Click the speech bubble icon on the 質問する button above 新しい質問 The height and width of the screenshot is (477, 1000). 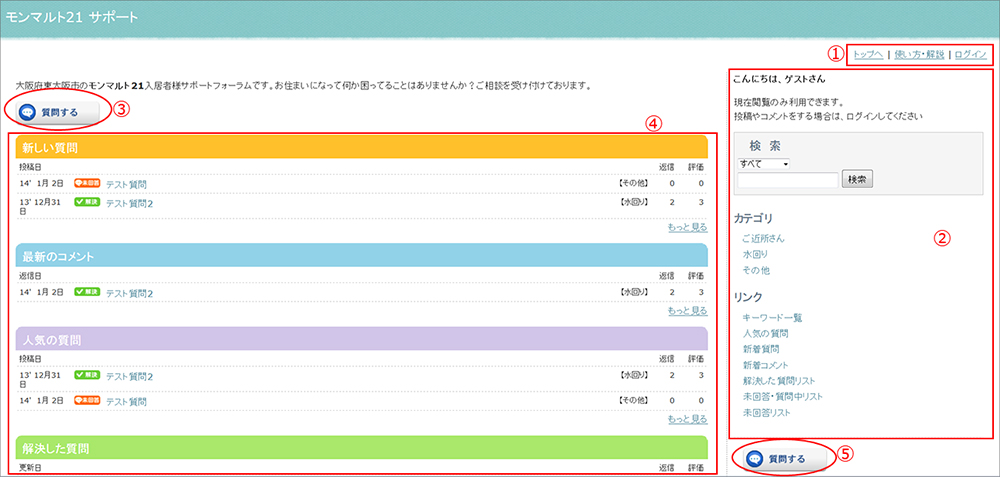click(x=27, y=110)
